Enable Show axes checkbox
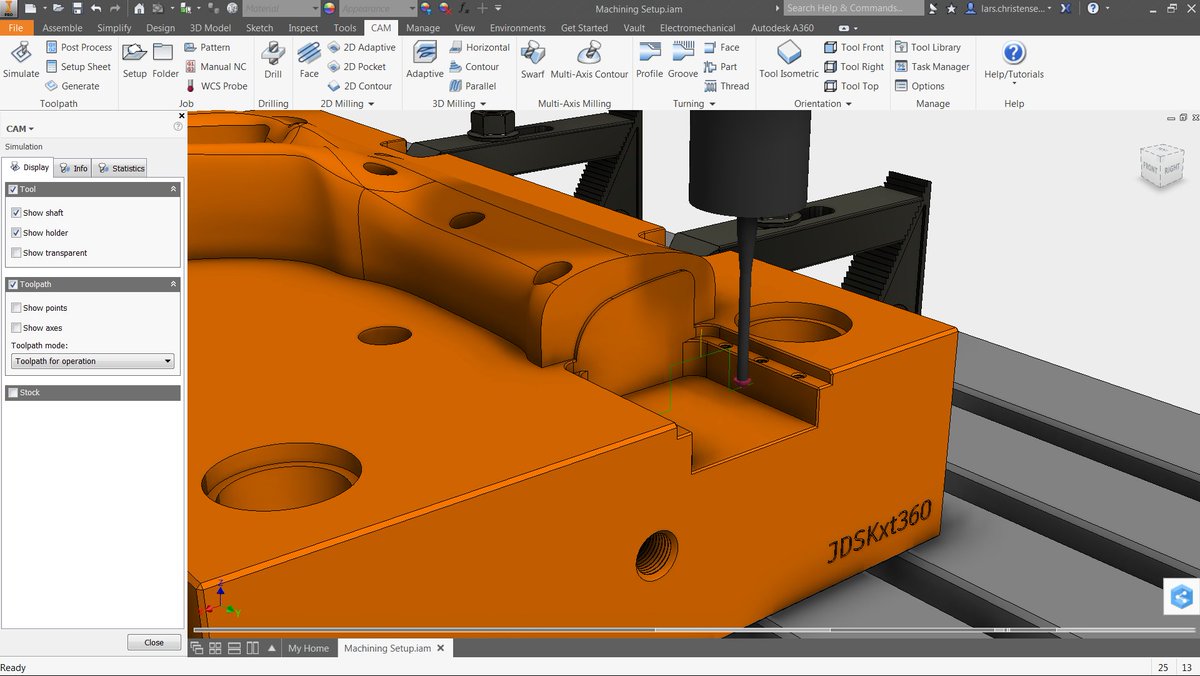1200x676 pixels. 16,328
